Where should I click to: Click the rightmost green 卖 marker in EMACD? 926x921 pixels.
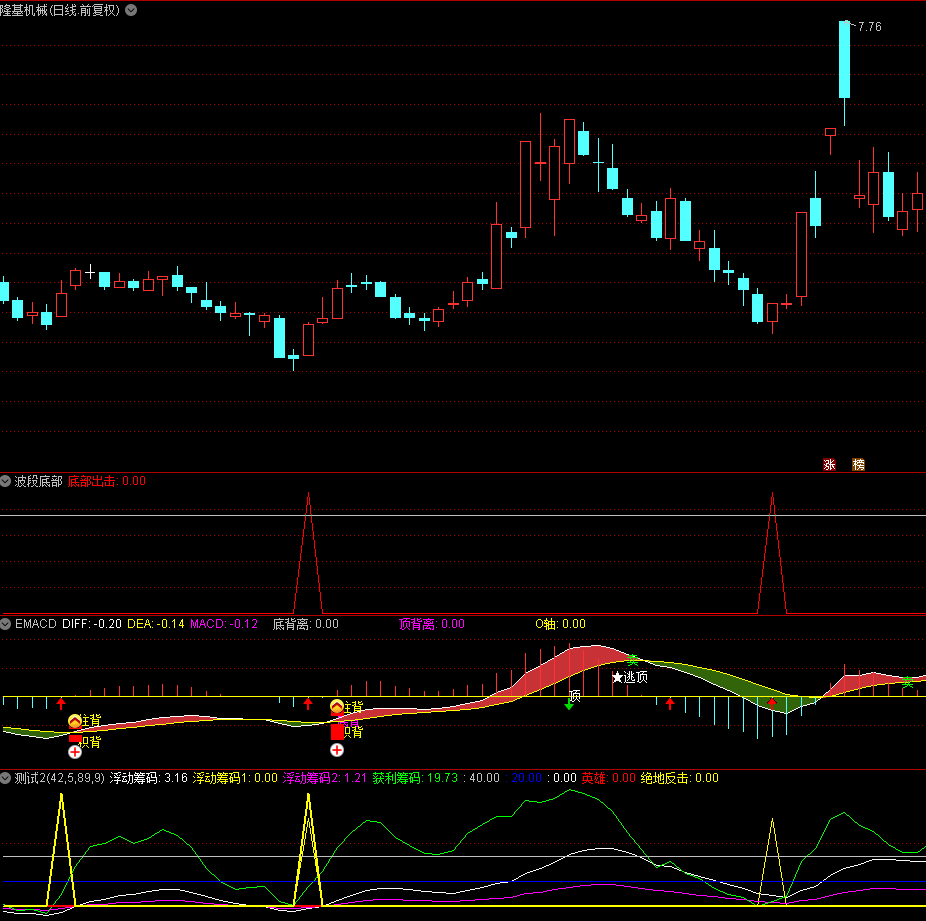(x=908, y=682)
